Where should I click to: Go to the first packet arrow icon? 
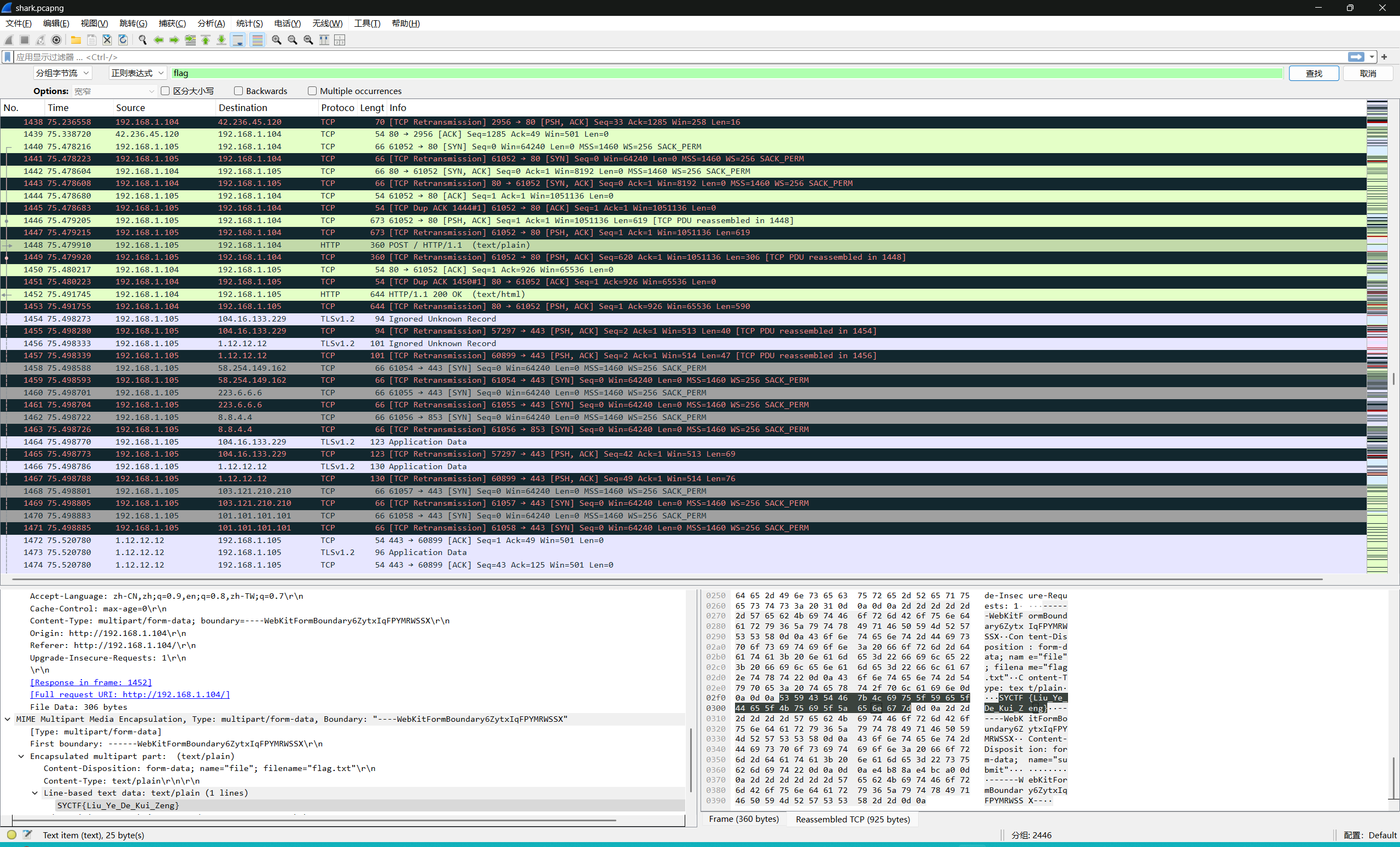(206, 40)
